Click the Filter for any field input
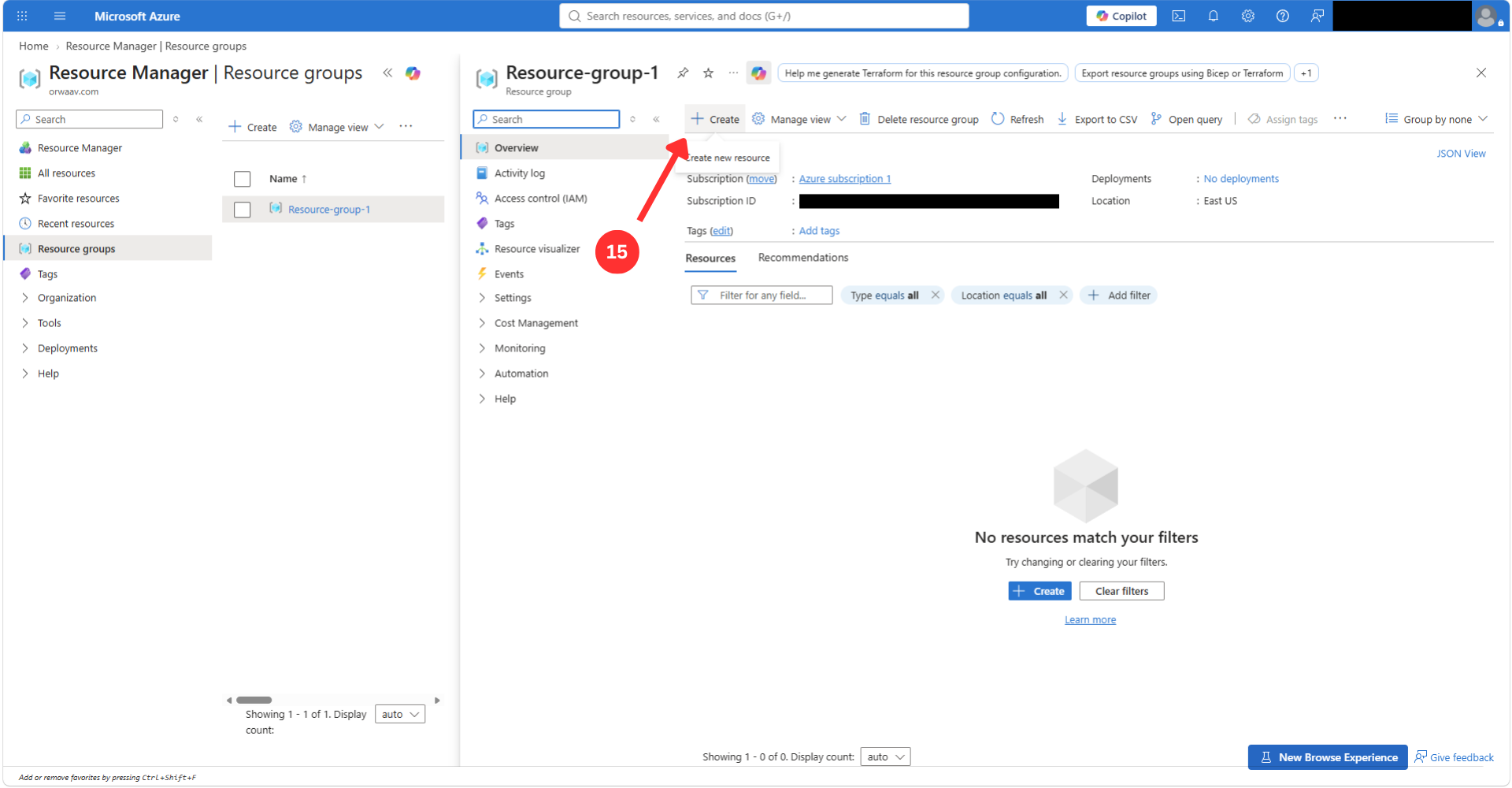Viewport: 1512px width, 788px height. click(x=762, y=295)
